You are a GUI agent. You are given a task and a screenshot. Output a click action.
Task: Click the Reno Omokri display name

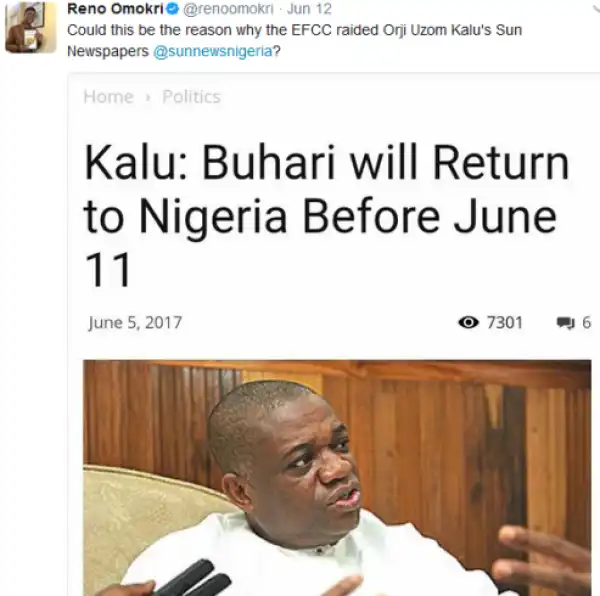click(115, 9)
